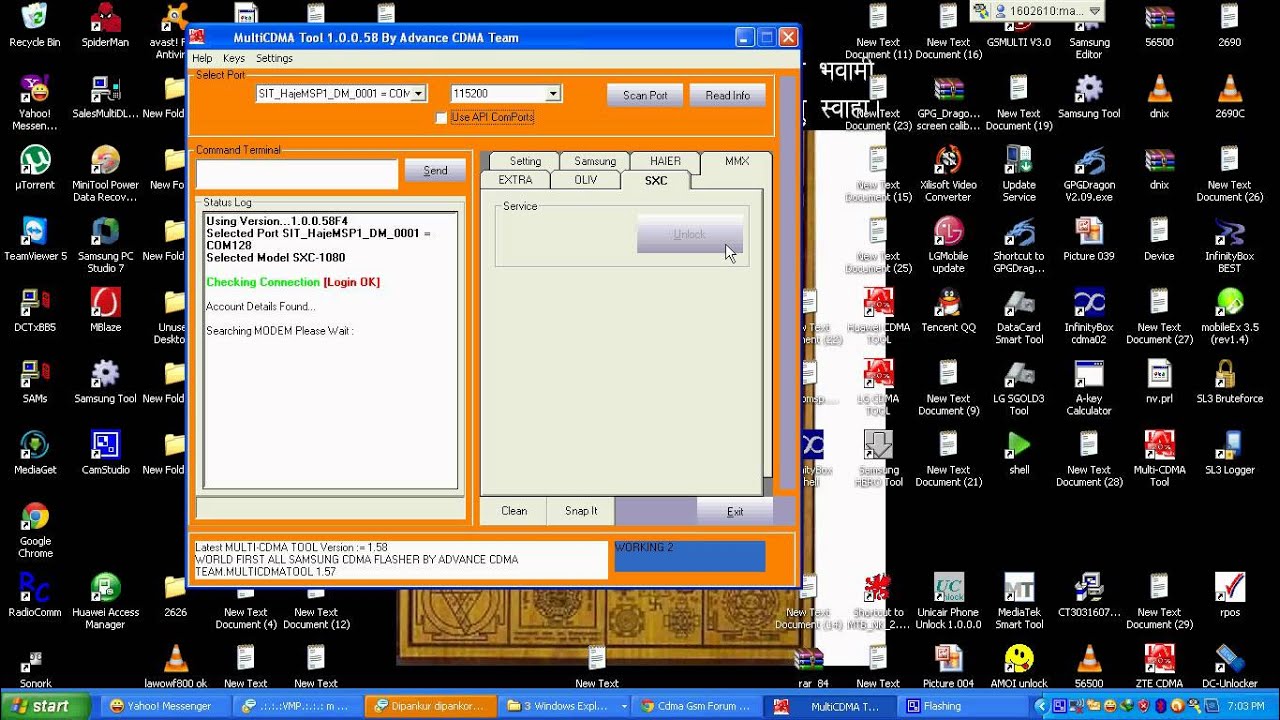Open the Xilisoft Video Converter icon
This screenshot has height=720, width=1280.
(x=948, y=174)
